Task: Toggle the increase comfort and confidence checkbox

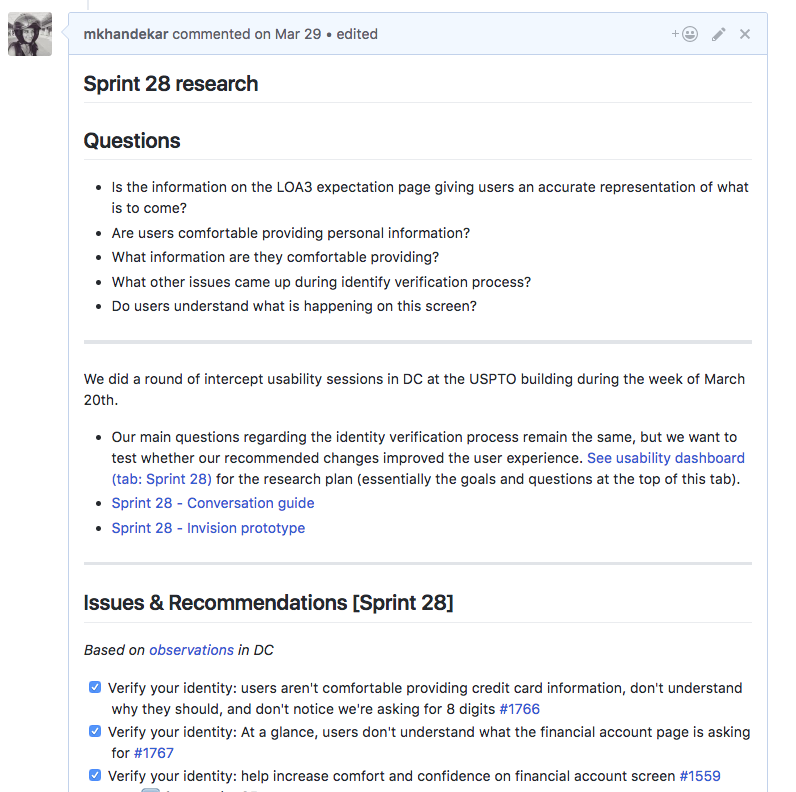Action: (x=95, y=776)
